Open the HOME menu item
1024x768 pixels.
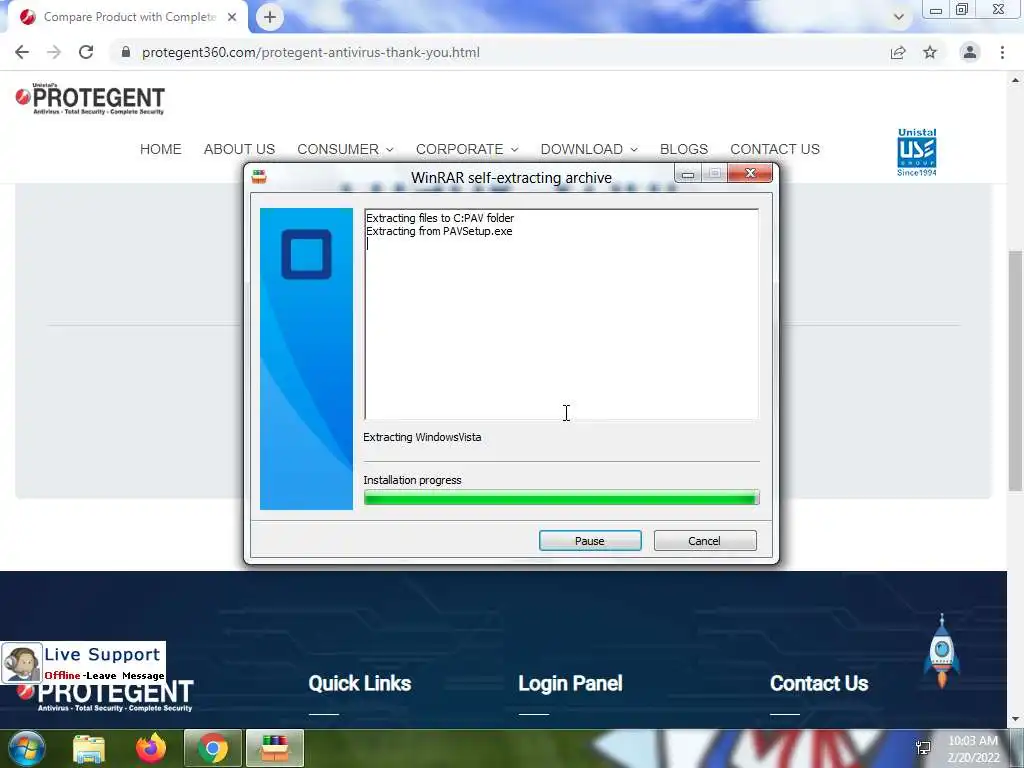(161, 149)
